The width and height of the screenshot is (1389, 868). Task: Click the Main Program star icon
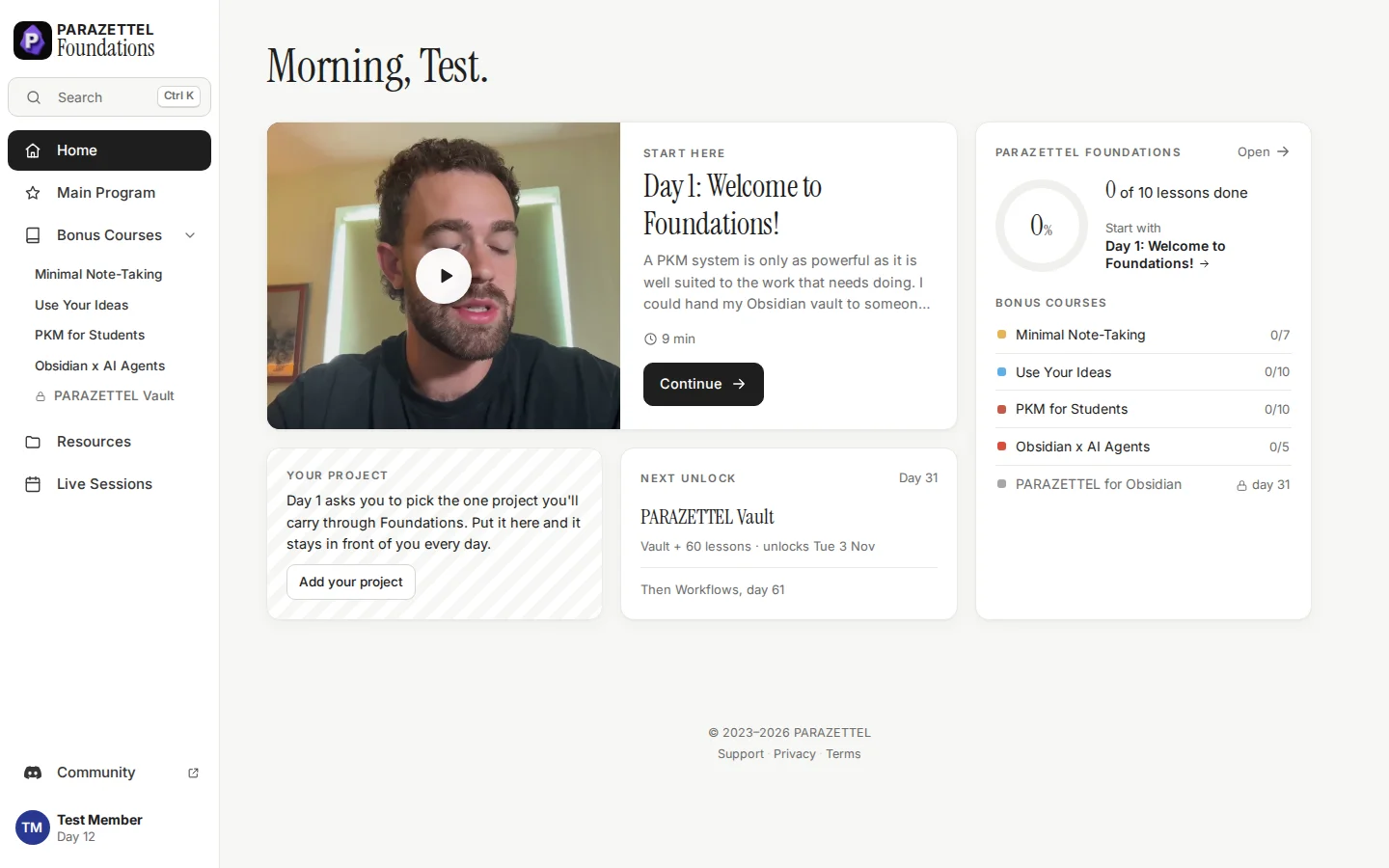pyautogui.click(x=33, y=193)
